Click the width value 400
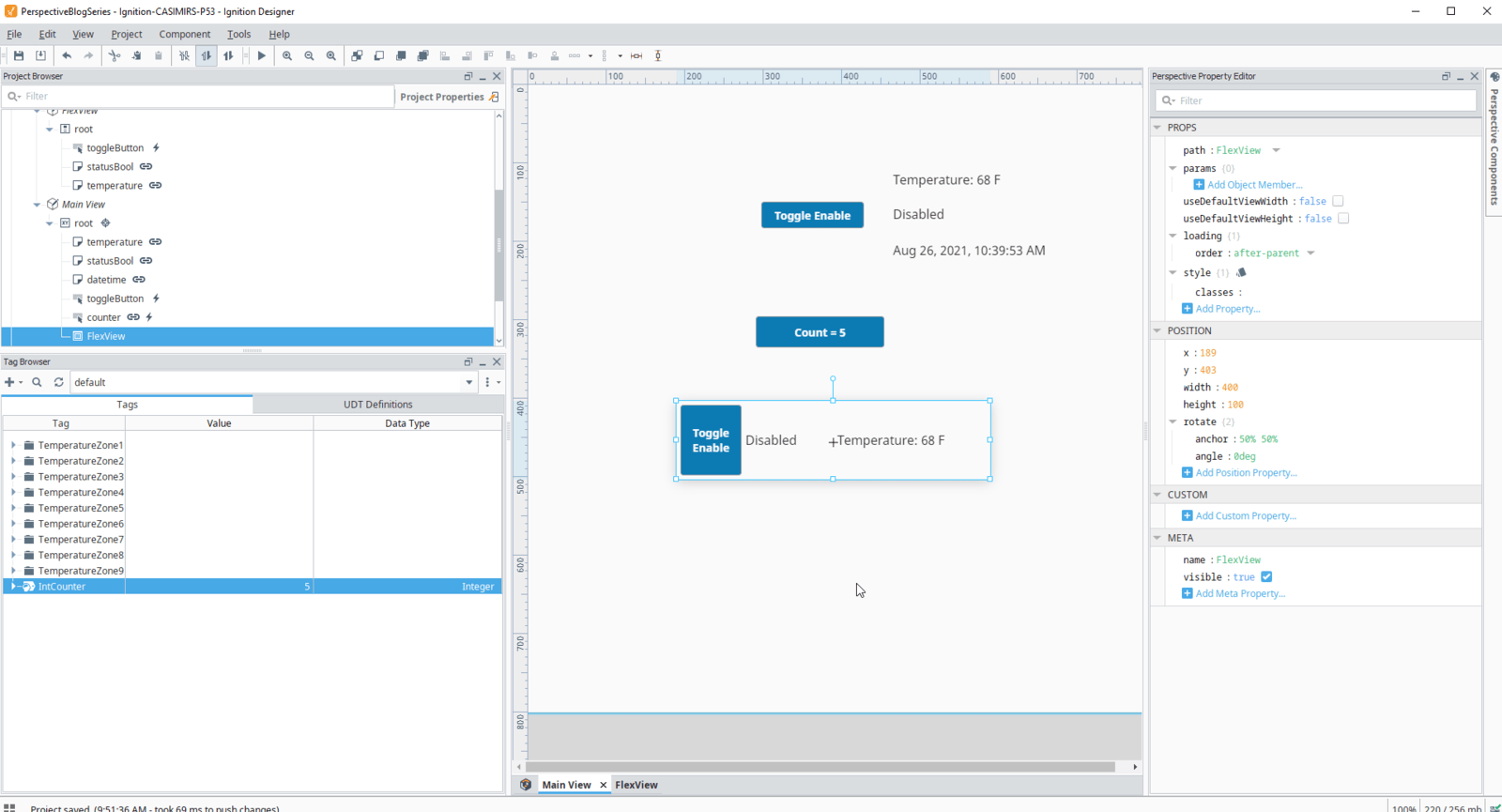Screen dimensions: 1502x812 [x=1230, y=388]
